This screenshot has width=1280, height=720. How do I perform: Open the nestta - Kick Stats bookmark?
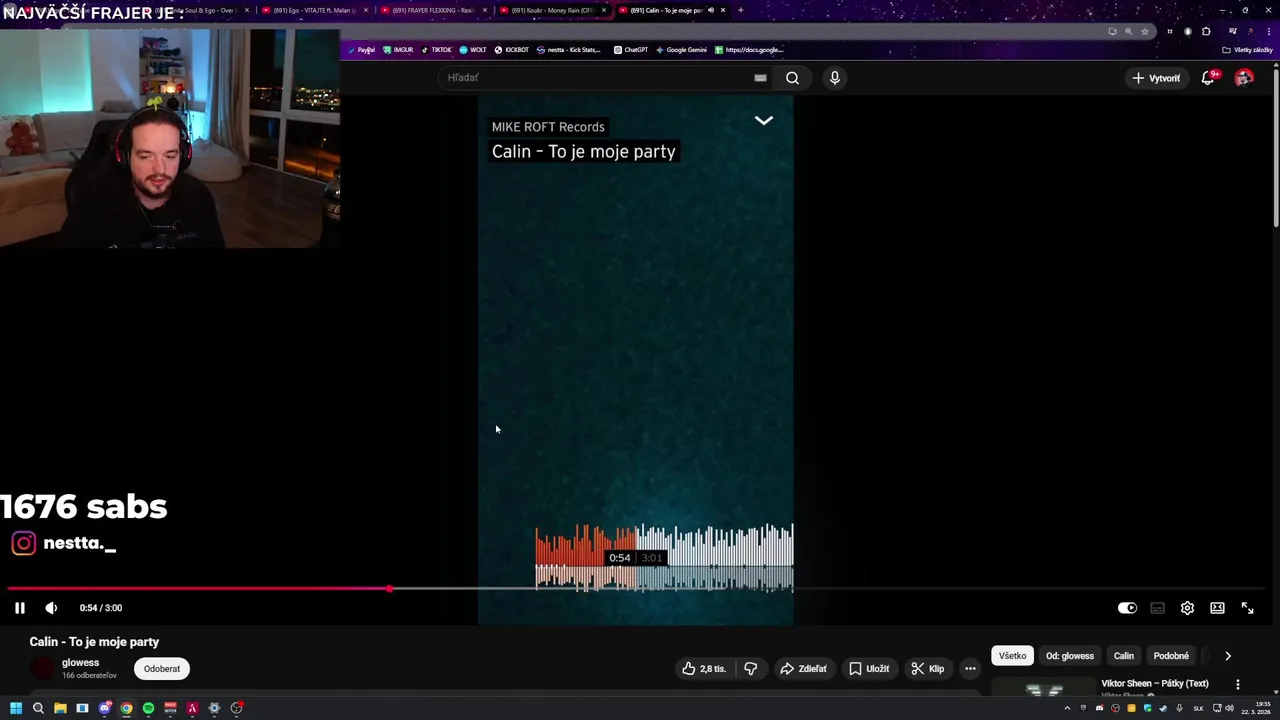568,50
